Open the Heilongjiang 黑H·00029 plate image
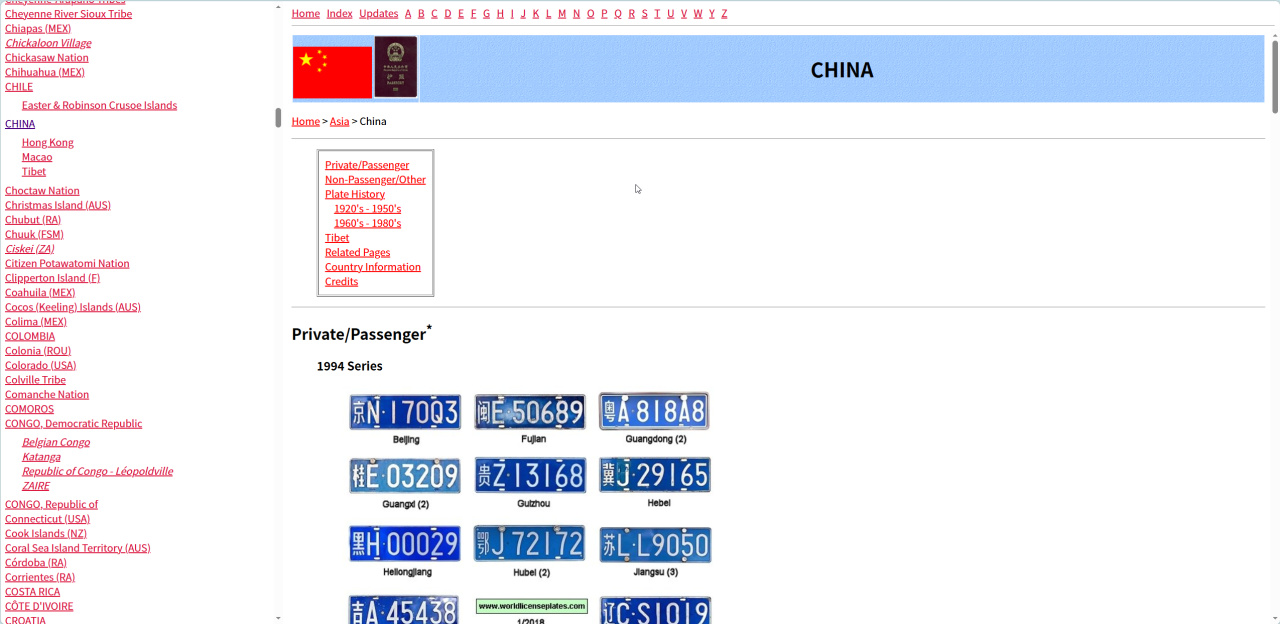The width and height of the screenshot is (1280, 624). [x=405, y=544]
